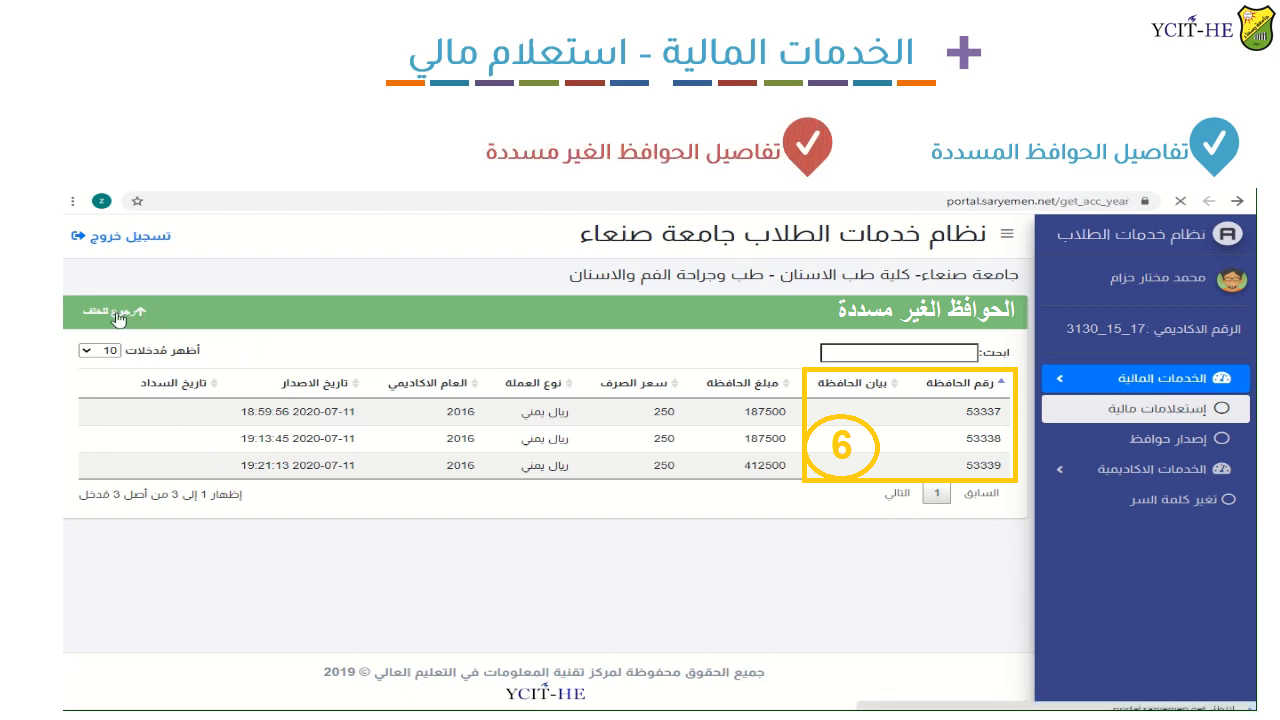1280x720 pixels.
Task: Sort table by رقم الحافظة column
Action: (960, 383)
